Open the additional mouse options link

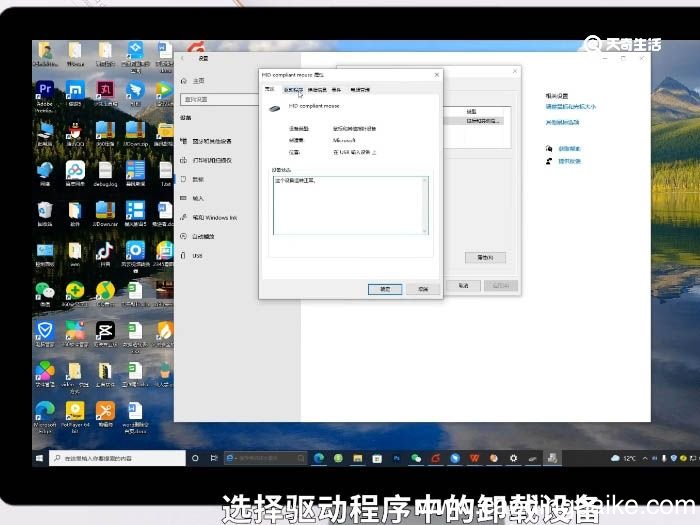pyautogui.click(x=562, y=122)
